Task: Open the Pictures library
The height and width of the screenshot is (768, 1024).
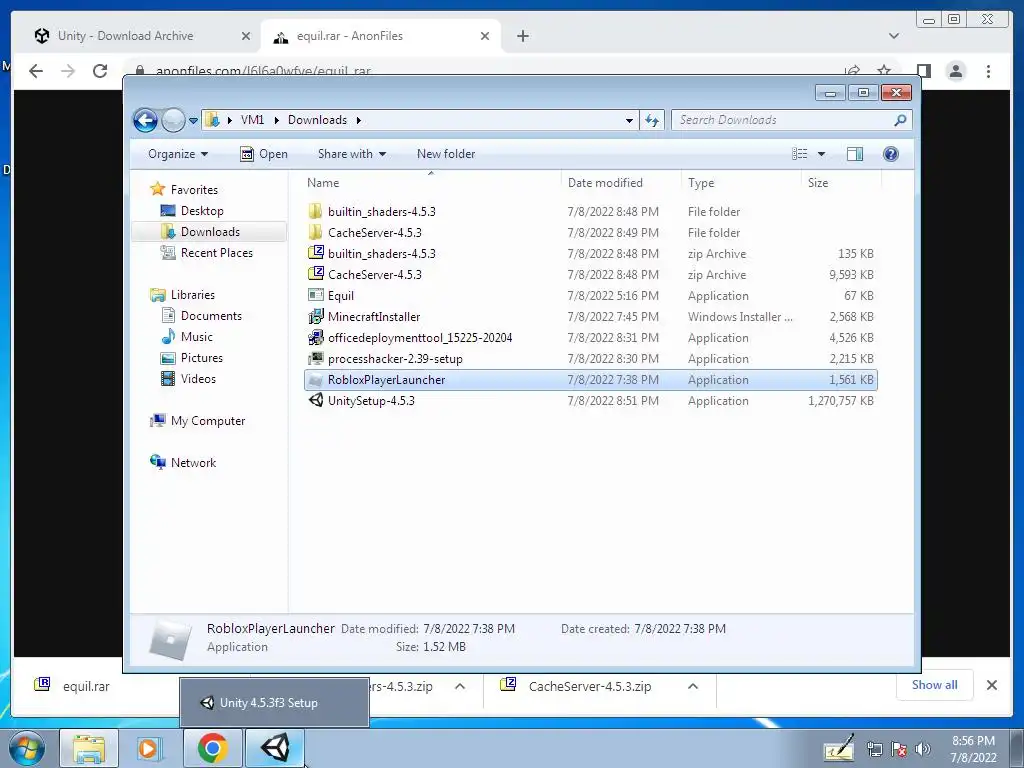Action: click(201, 358)
